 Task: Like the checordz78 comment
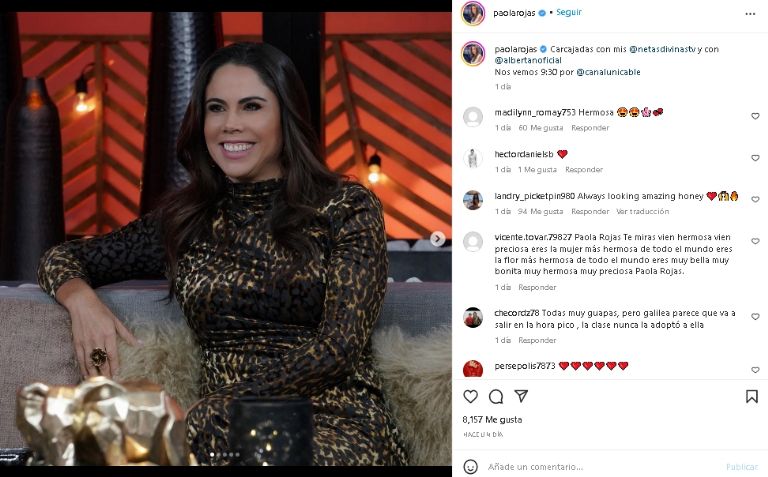pos(755,317)
